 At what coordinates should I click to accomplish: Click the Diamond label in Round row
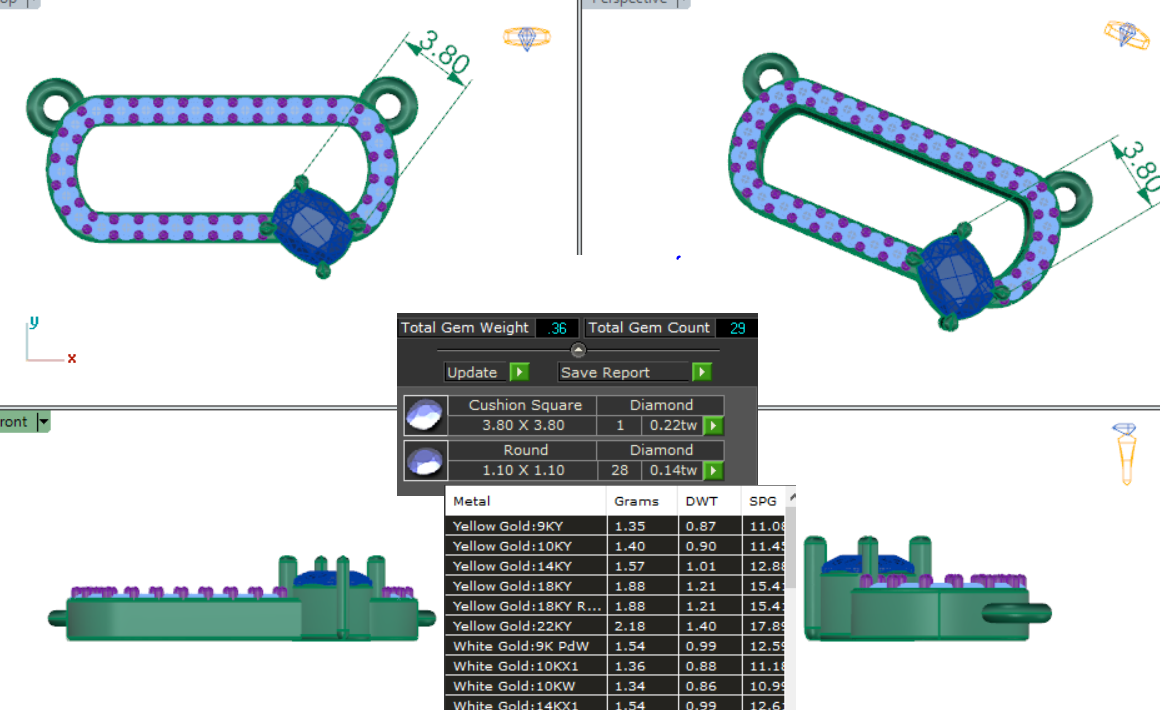(661, 450)
